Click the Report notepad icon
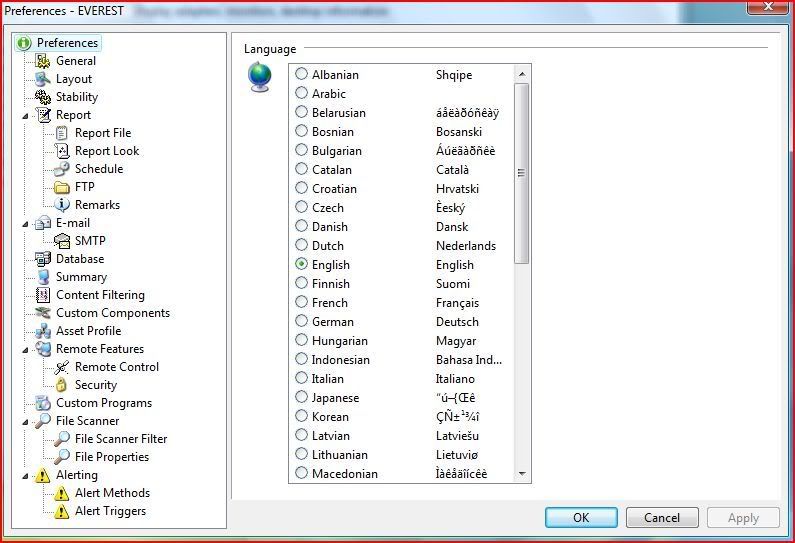The height and width of the screenshot is (543, 795). pos(43,115)
